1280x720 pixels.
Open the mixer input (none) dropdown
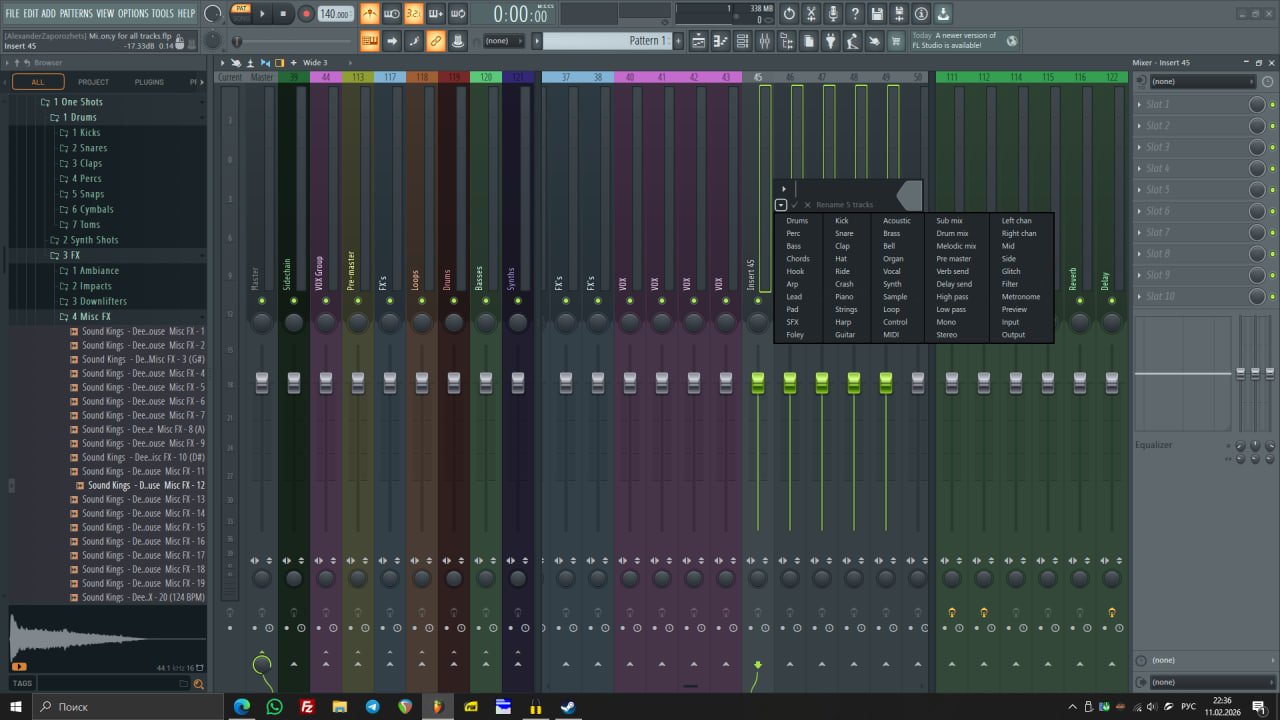pyautogui.click(x=1200, y=81)
